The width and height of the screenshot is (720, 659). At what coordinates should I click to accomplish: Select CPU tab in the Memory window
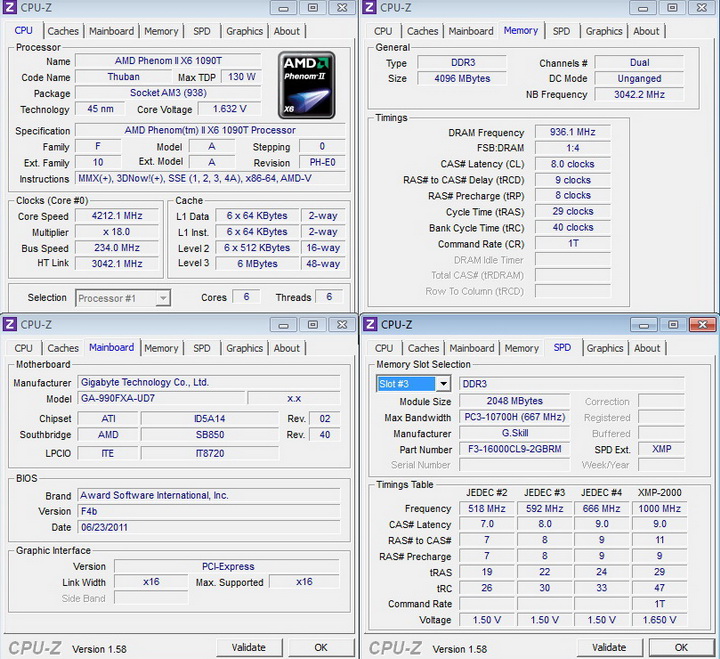coord(383,31)
